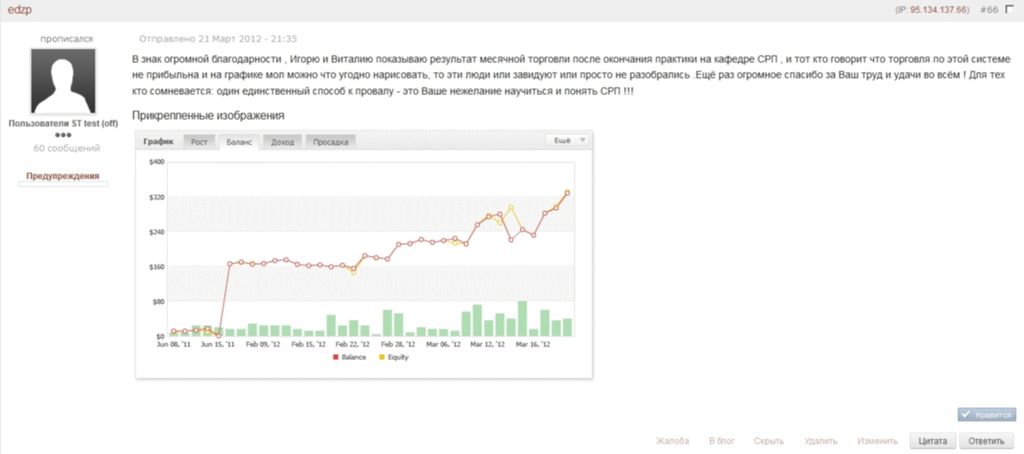Open the Доход chart tab

pyautogui.click(x=283, y=142)
